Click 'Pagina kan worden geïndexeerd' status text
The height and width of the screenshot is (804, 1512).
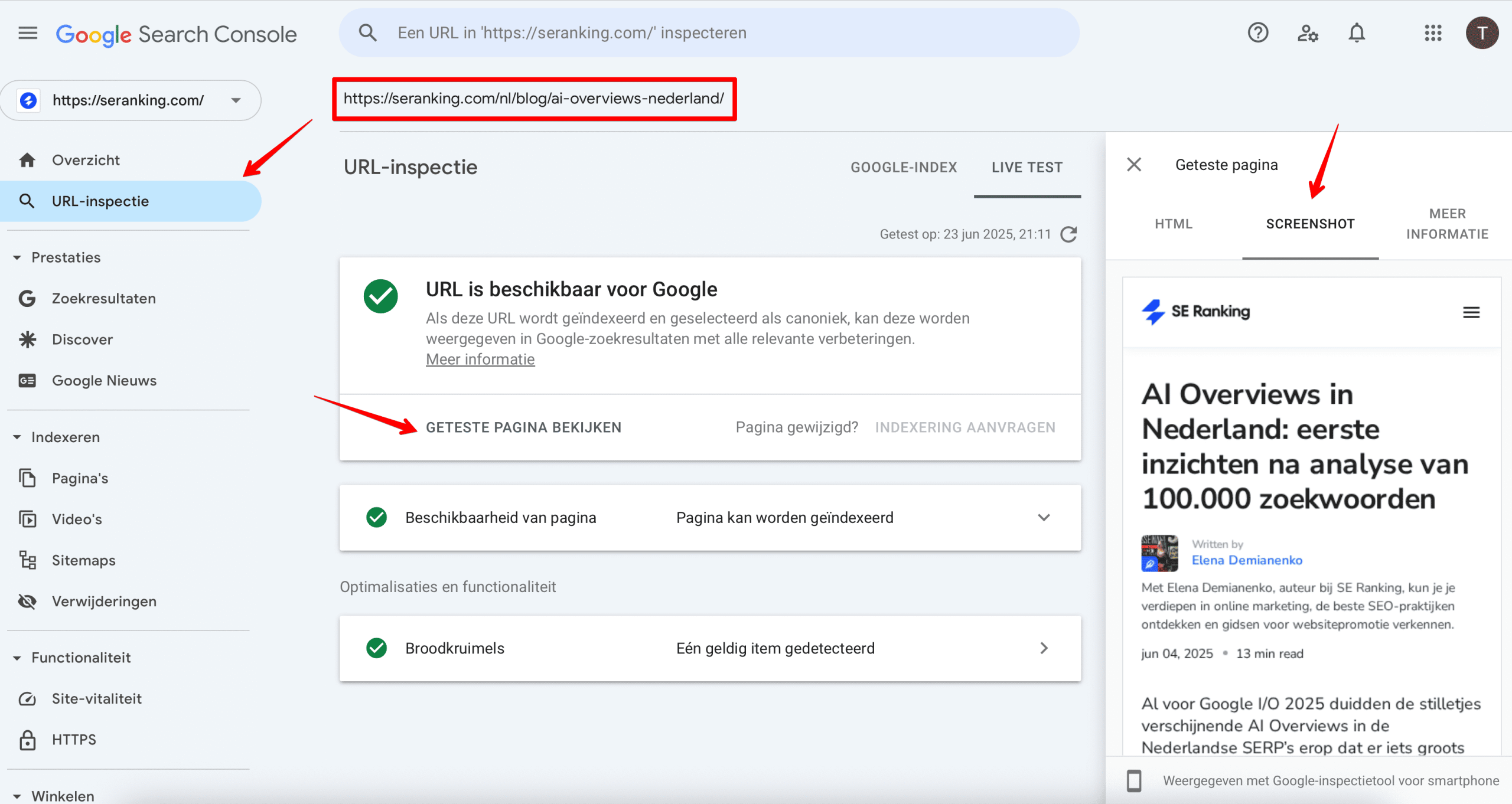785,518
